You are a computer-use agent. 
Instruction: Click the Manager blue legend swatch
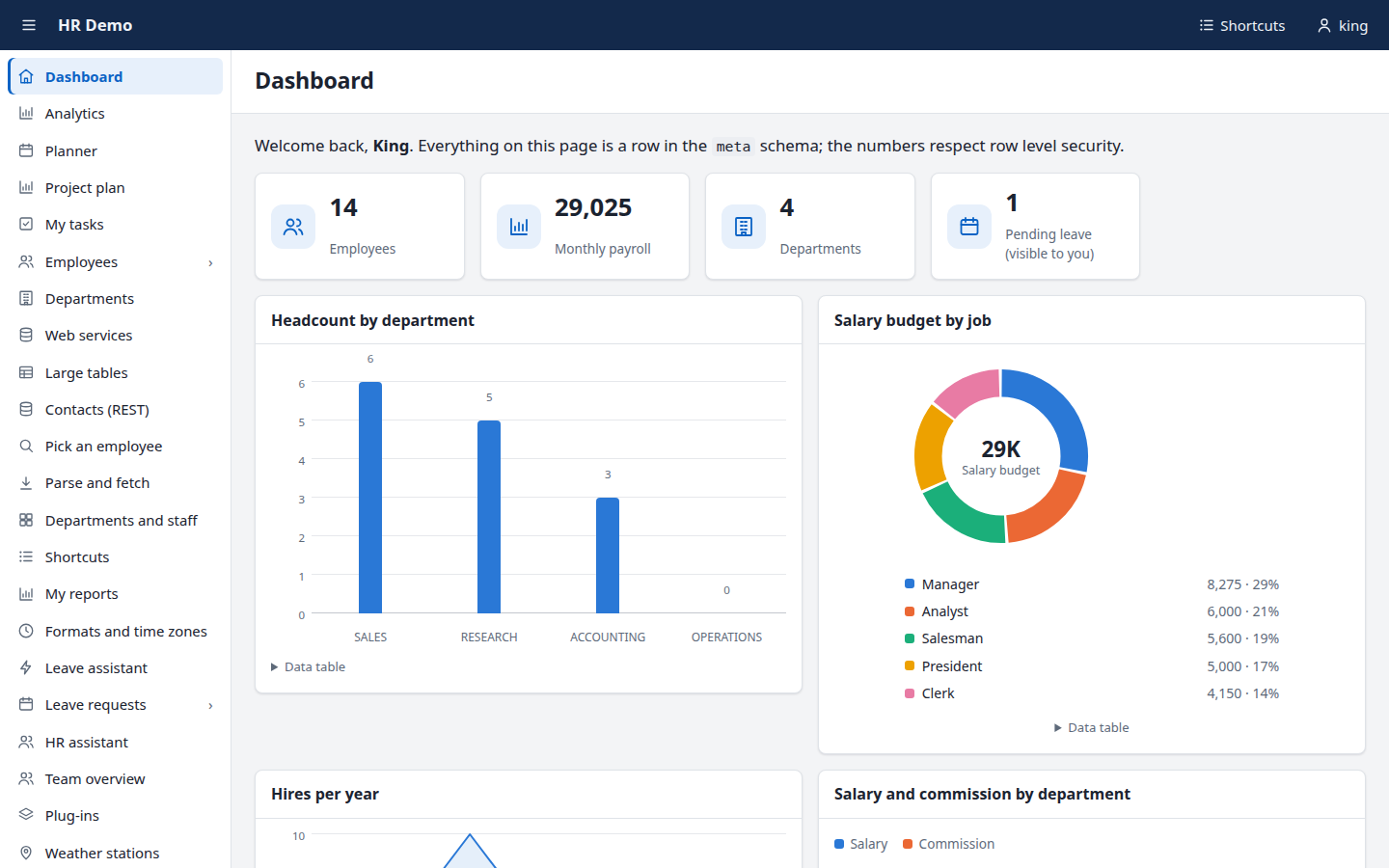click(x=910, y=583)
